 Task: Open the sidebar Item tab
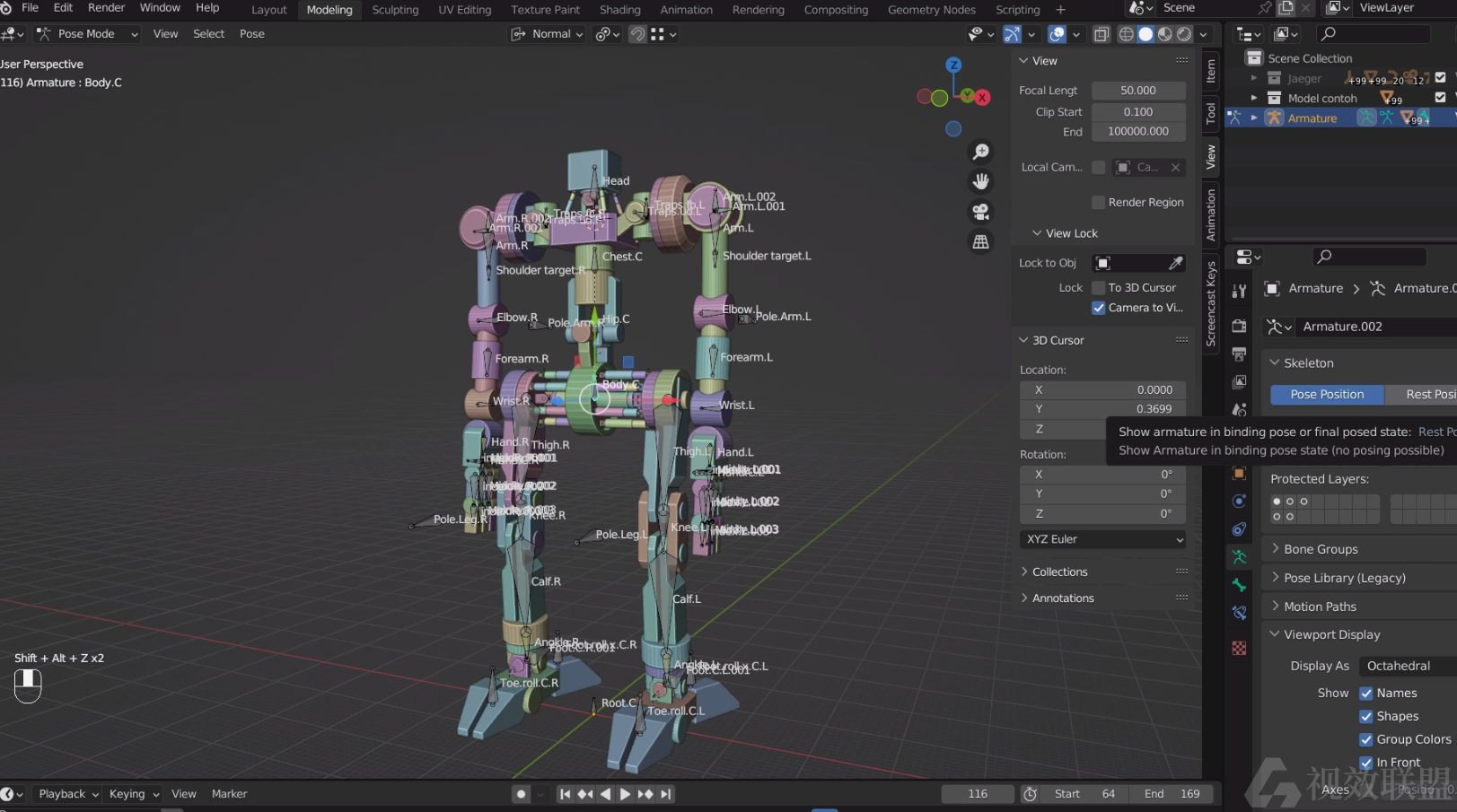coord(1211,71)
